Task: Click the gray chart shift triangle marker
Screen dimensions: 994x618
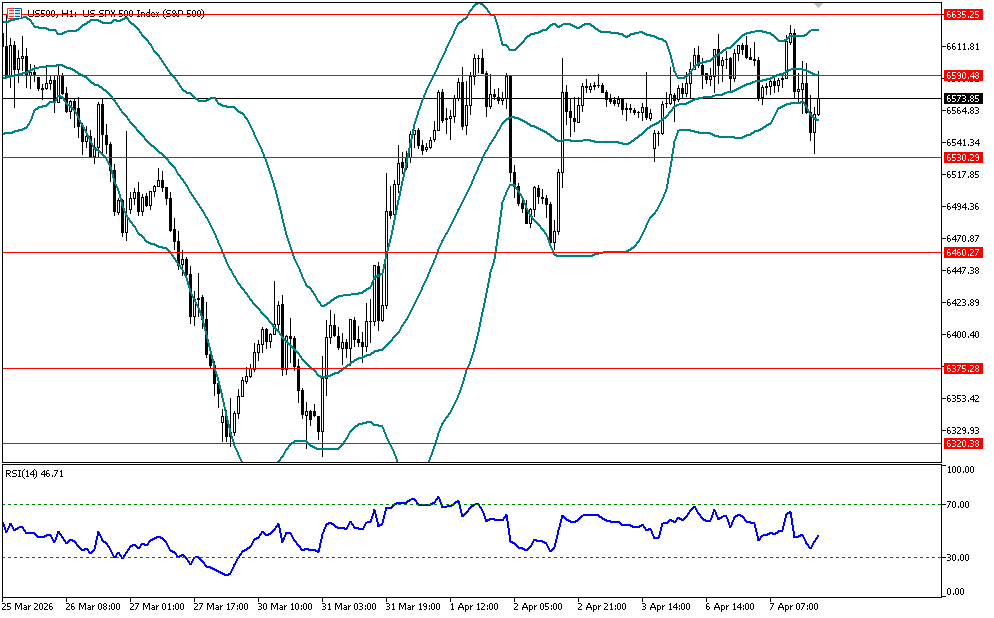Action: (820, 6)
